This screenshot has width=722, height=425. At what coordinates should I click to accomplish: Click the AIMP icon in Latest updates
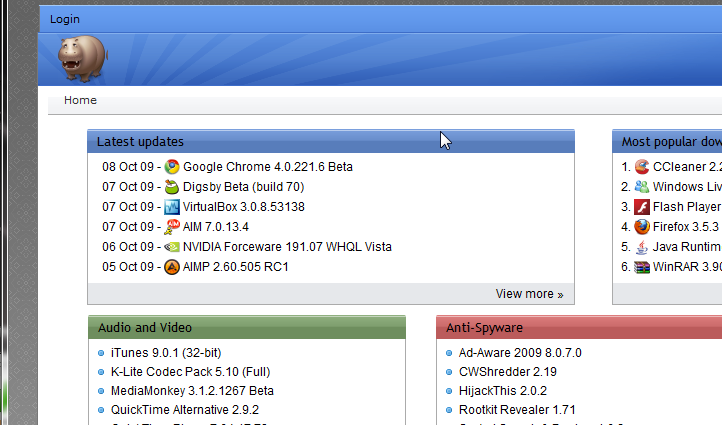[172, 267]
